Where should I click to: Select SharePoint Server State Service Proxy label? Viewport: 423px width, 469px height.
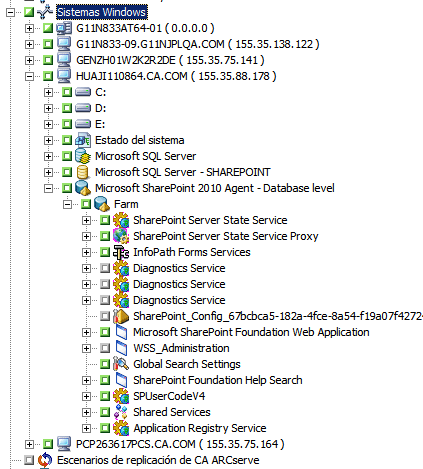click(226, 236)
